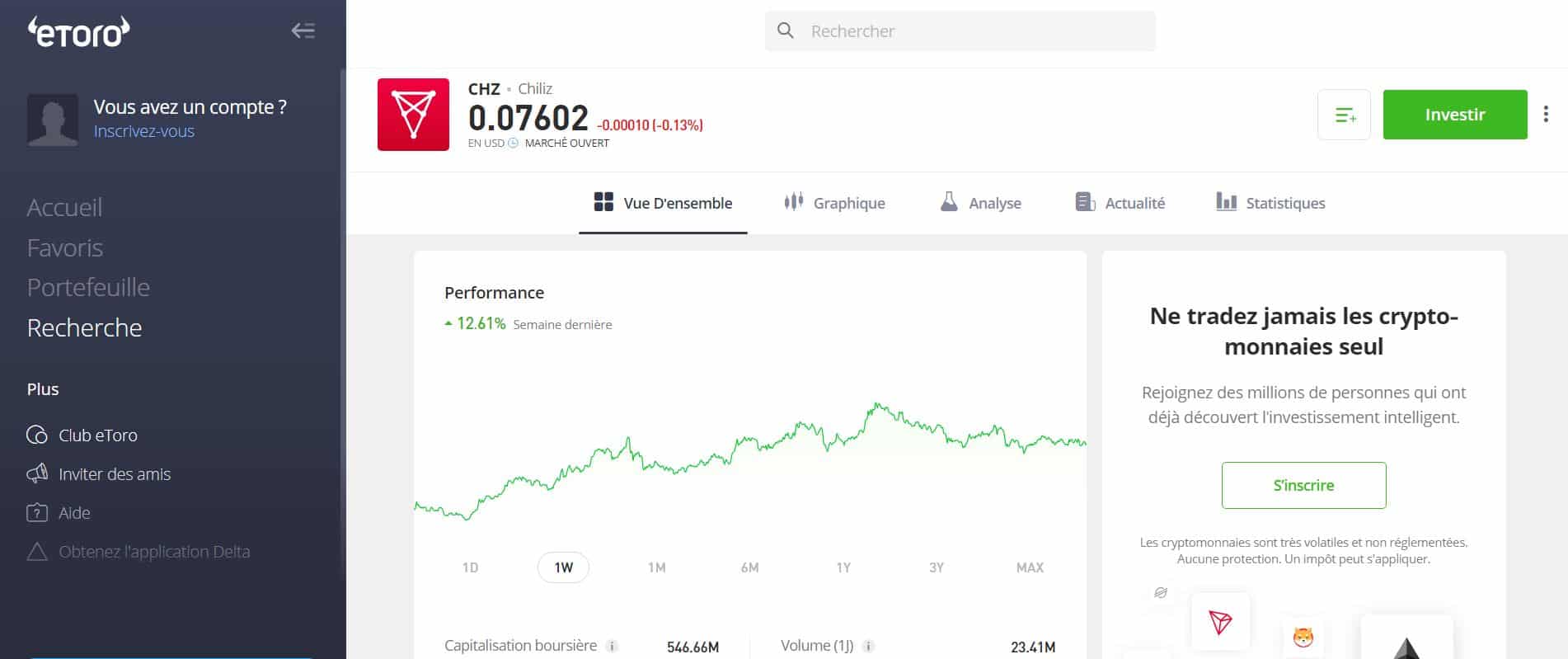Click the Aide help icon
Screen dimensions: 1568x659
click(37, 512)
